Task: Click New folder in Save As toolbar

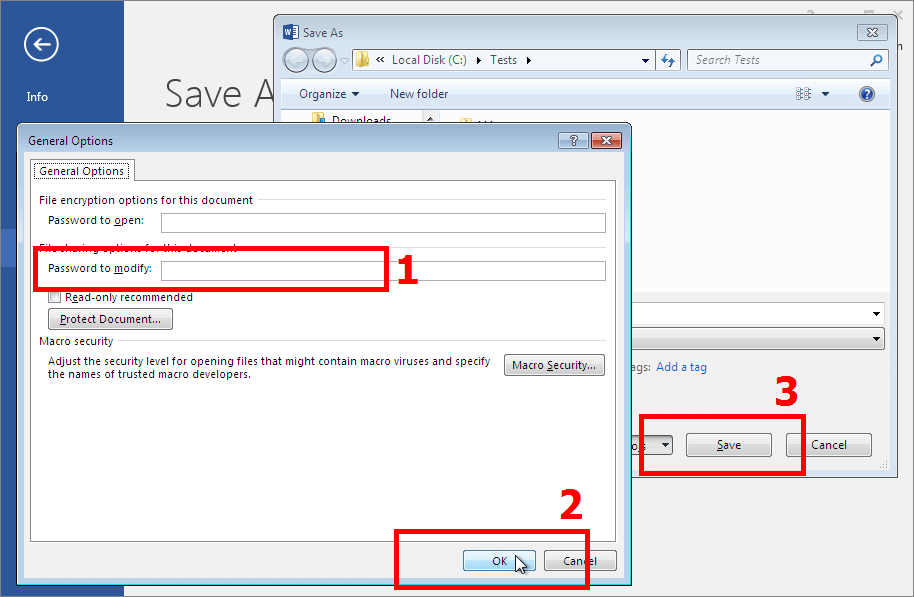Action: (x=419, y=94)
